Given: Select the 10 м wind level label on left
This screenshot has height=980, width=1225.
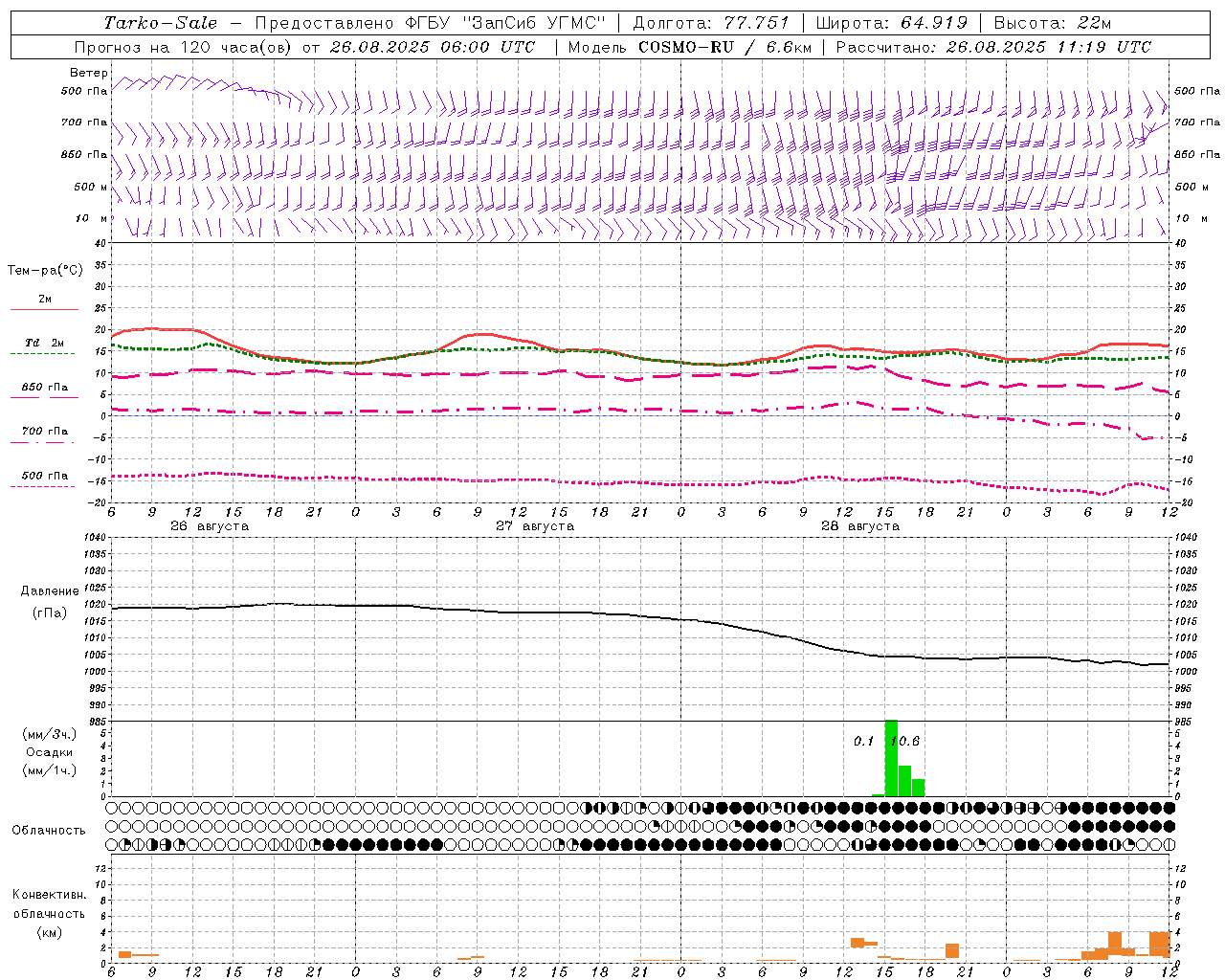Looking at the screenshot, I should 92,218.
